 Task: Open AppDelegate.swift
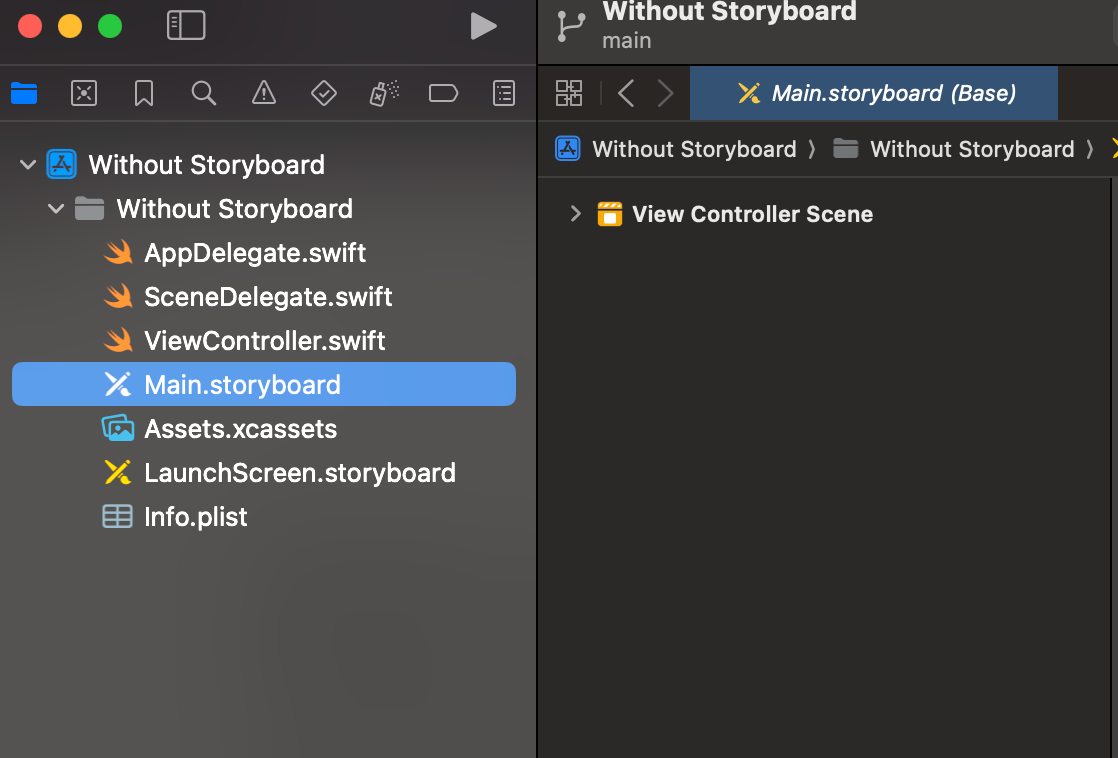click(x=253, y=252)
